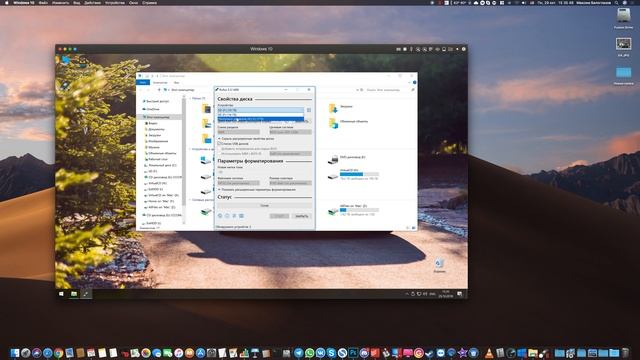
Task: Open Устройства menu in macOS menu bar
Action: 115,2
